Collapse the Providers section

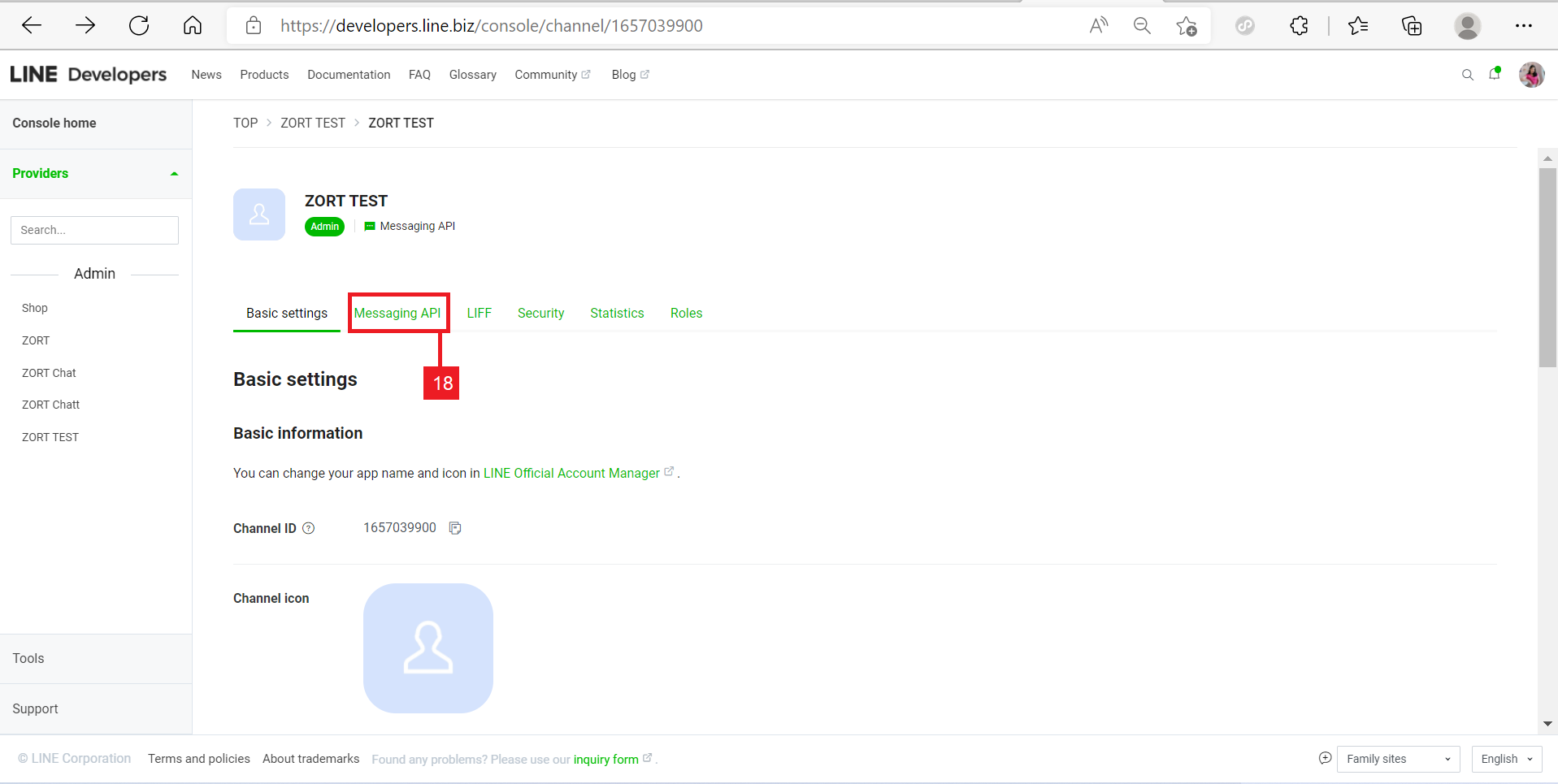click(96, 174)
